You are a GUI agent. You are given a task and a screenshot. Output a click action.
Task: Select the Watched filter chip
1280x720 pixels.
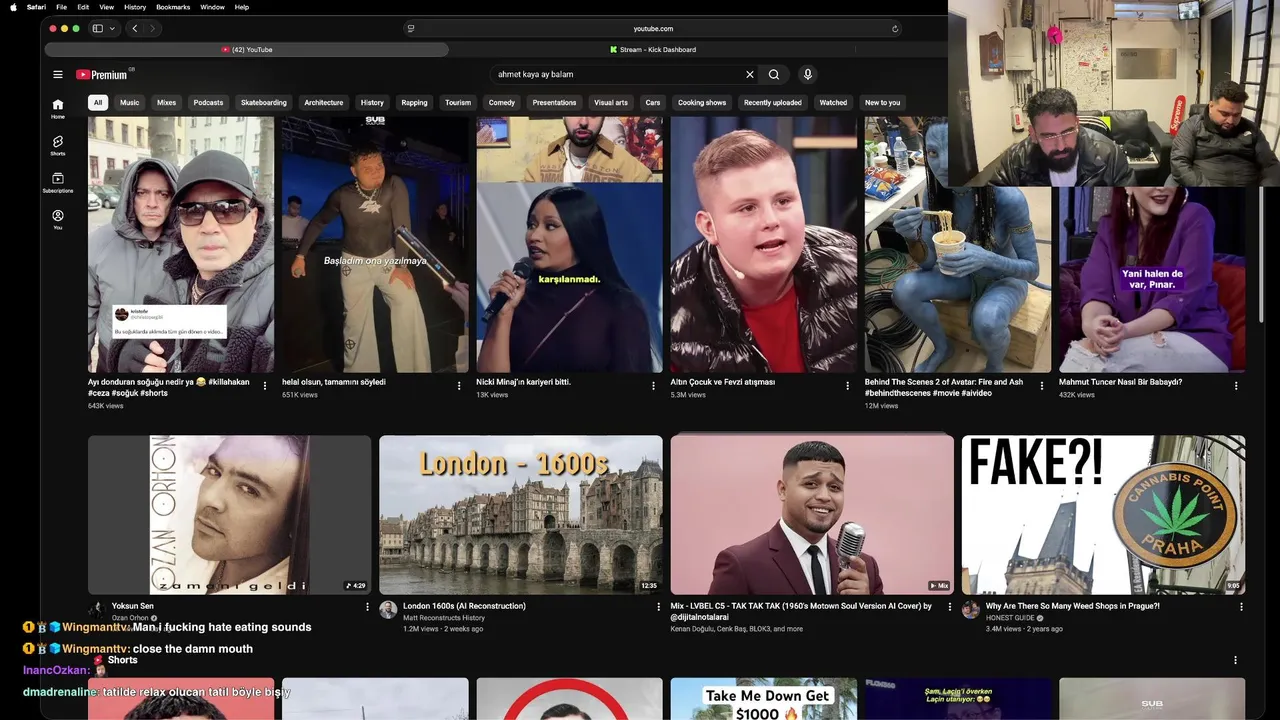click(833, 102)
